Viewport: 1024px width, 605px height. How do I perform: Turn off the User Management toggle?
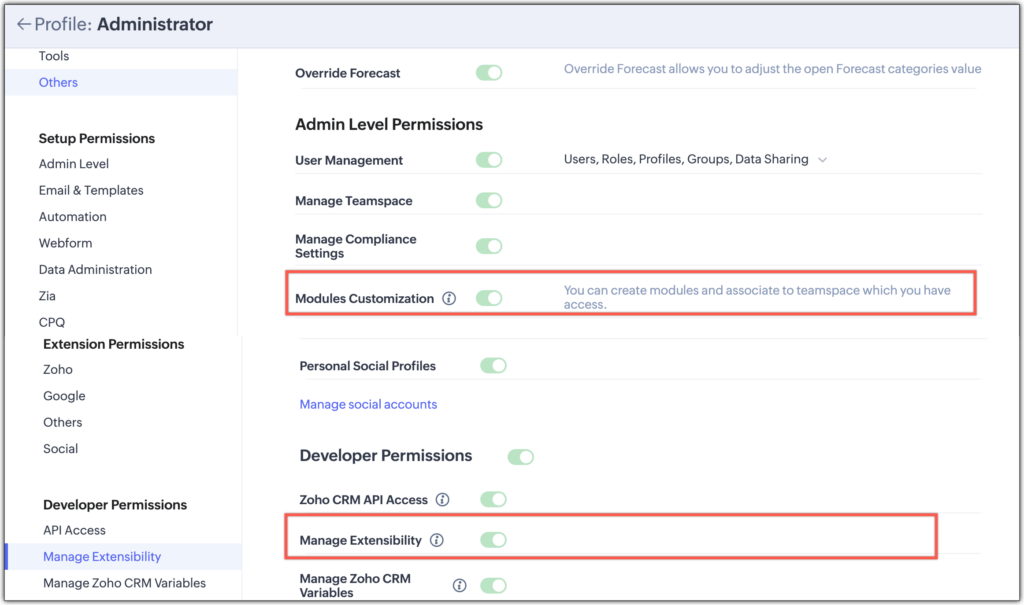[x=489, y=159]
